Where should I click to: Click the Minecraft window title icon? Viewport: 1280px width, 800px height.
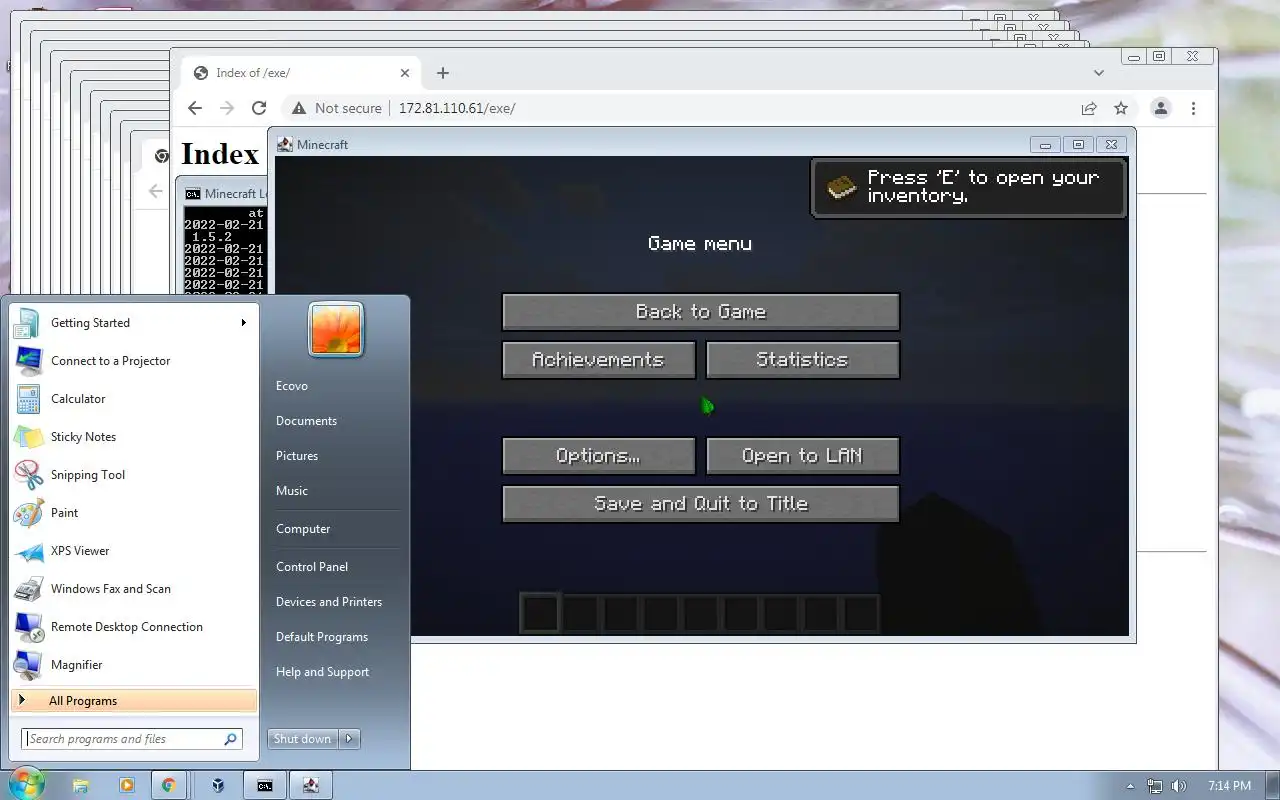(x=285, y=144)
